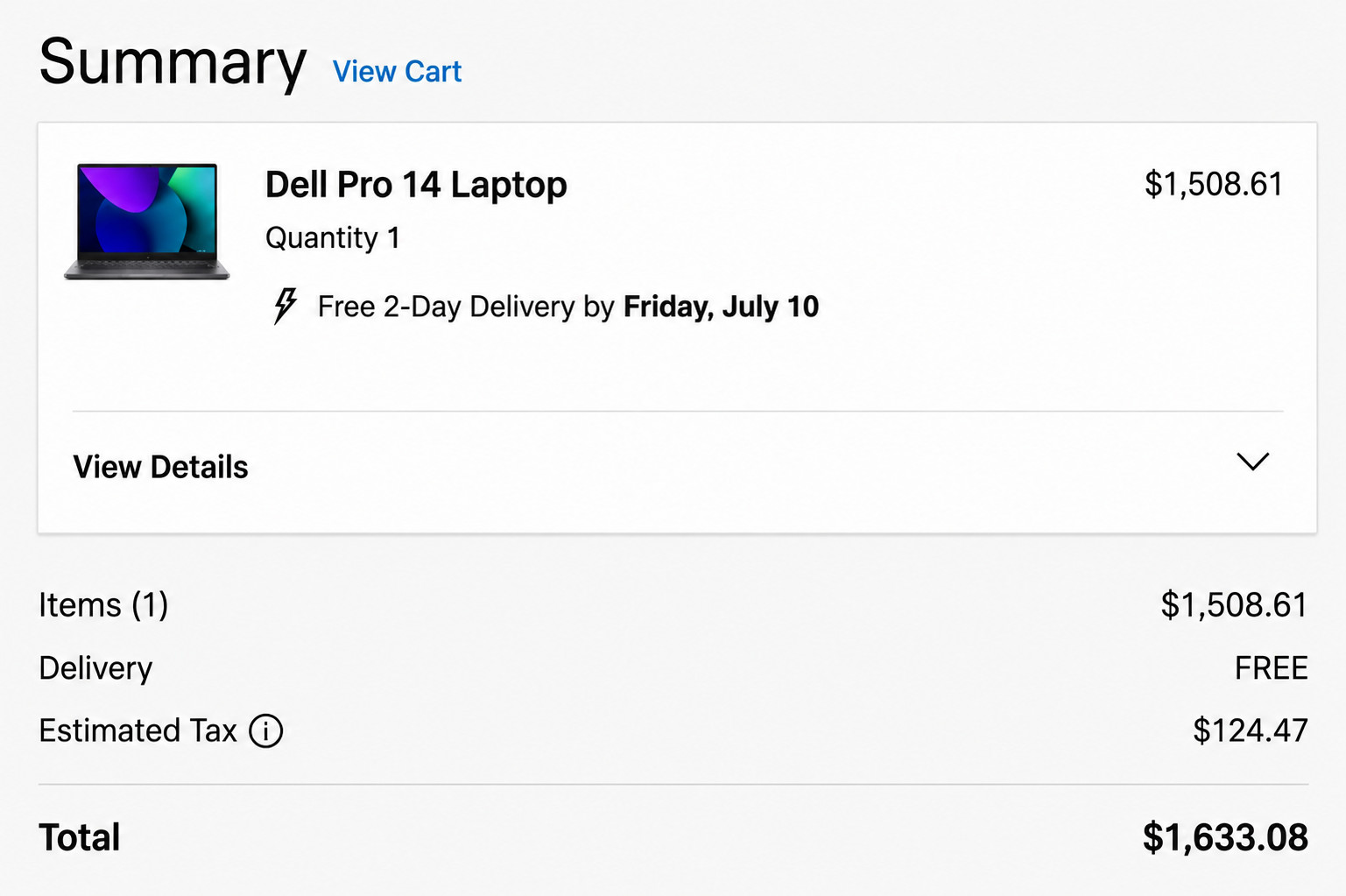Click the Estimated Tax info icon

[x=266, y=730]
